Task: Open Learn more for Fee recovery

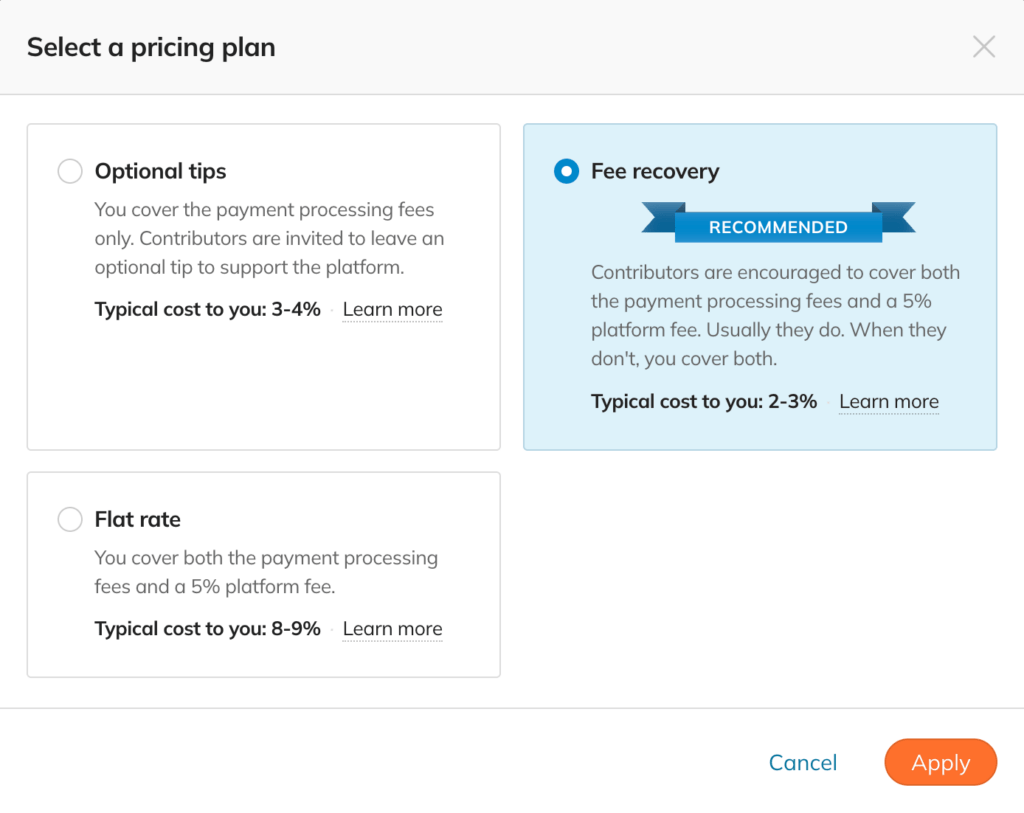Action: pyautogui.click(x=889, y=402)
